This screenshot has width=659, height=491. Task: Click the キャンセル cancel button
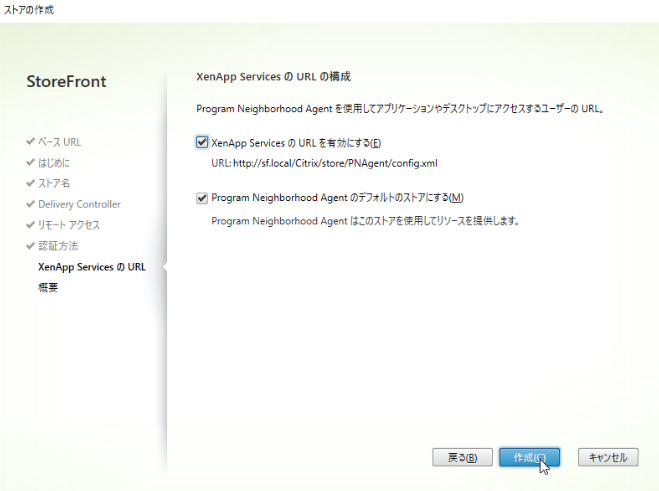608,457
